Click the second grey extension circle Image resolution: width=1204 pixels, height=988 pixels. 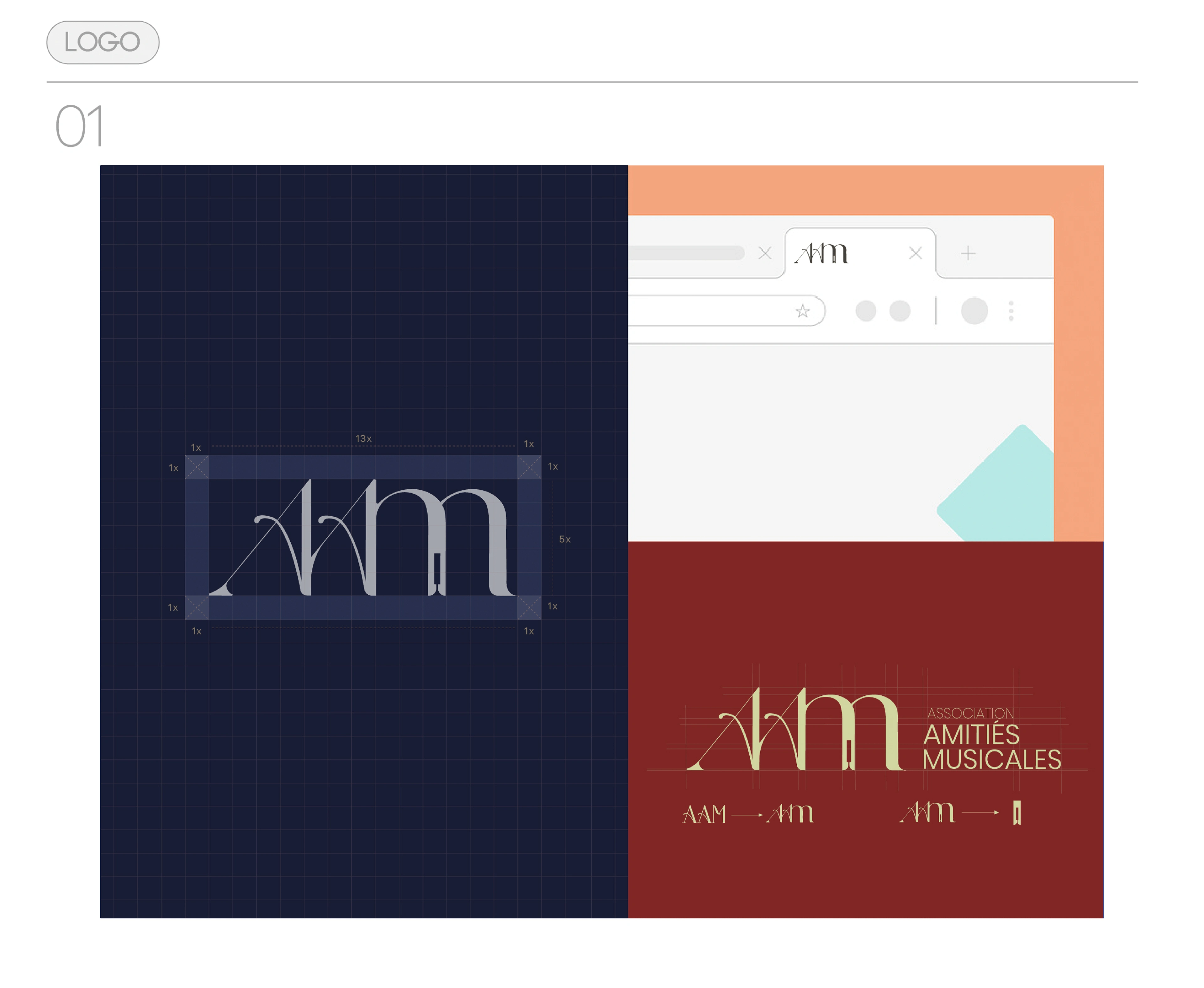900,311
